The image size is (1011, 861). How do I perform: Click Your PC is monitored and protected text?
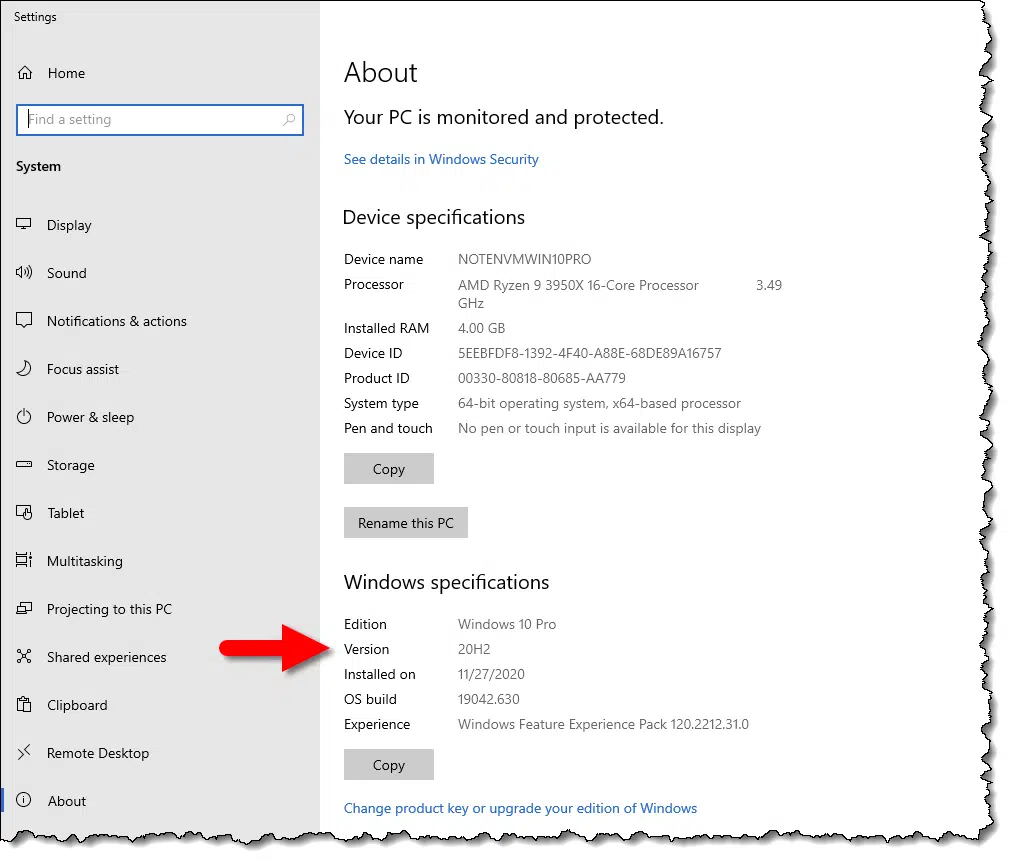tap(504, 117)
